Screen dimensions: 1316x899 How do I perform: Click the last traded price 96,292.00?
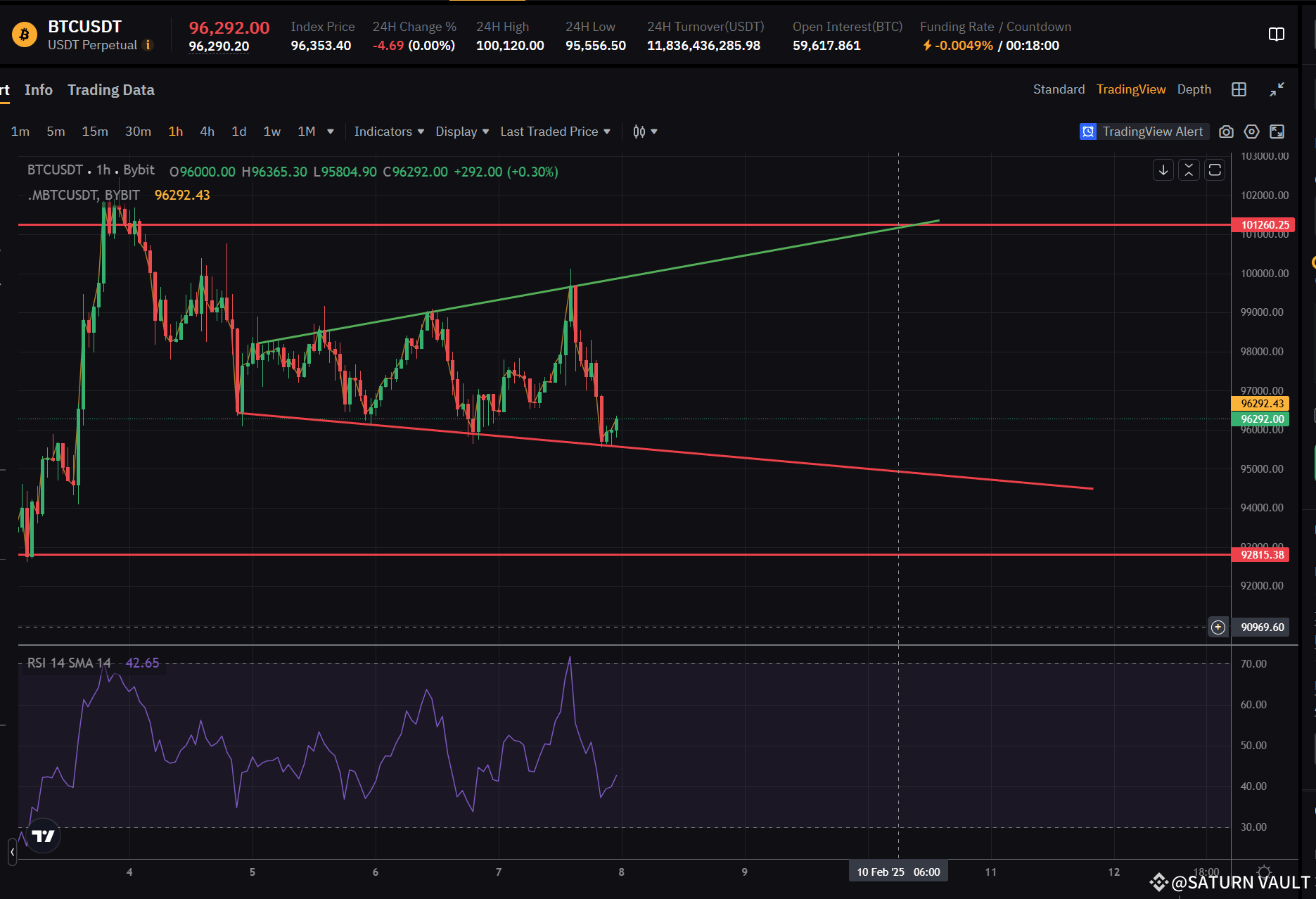(229, 27)
